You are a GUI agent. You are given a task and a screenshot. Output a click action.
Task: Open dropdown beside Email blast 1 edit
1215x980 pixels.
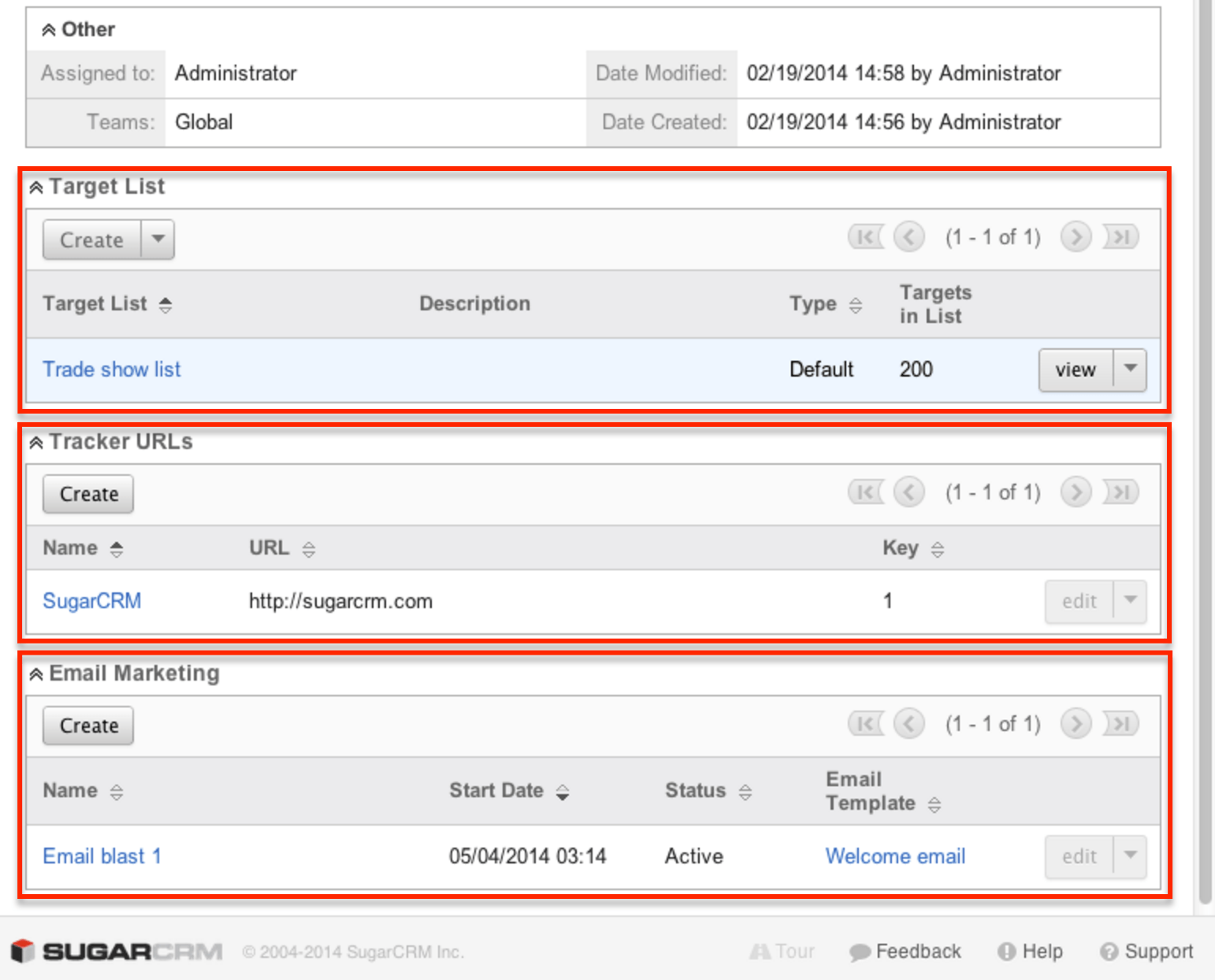pyautogui.click(x=1131, y=856)
